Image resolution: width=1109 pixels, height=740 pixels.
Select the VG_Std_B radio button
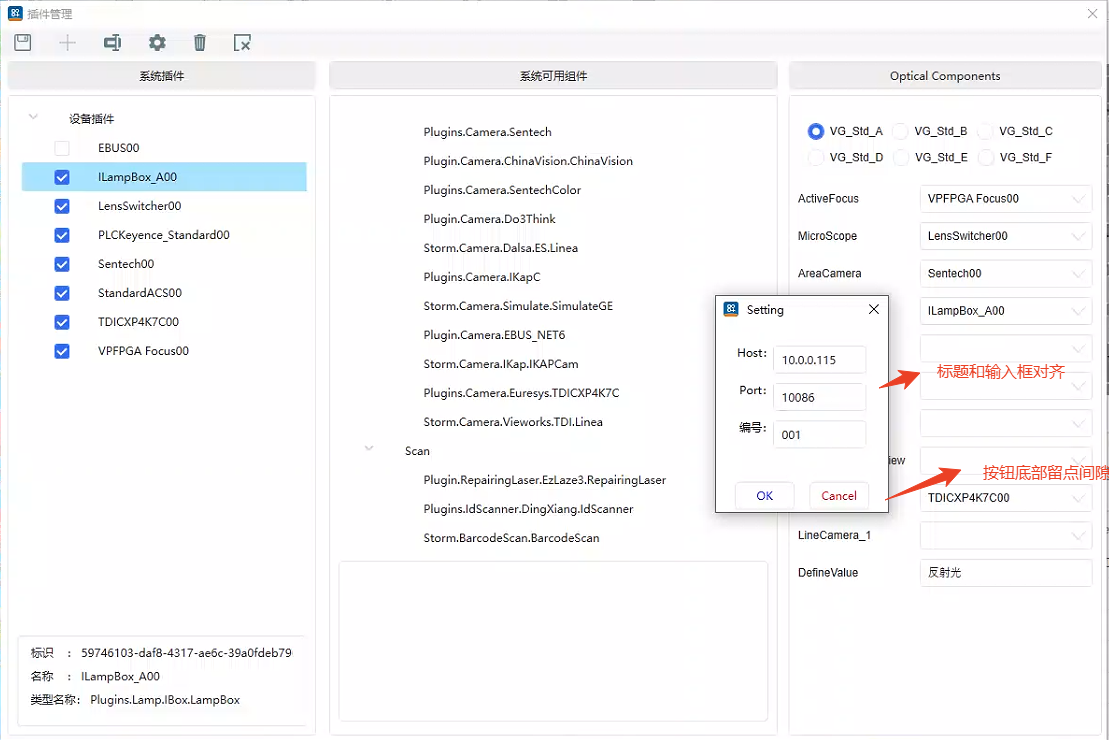coord(900,131)
